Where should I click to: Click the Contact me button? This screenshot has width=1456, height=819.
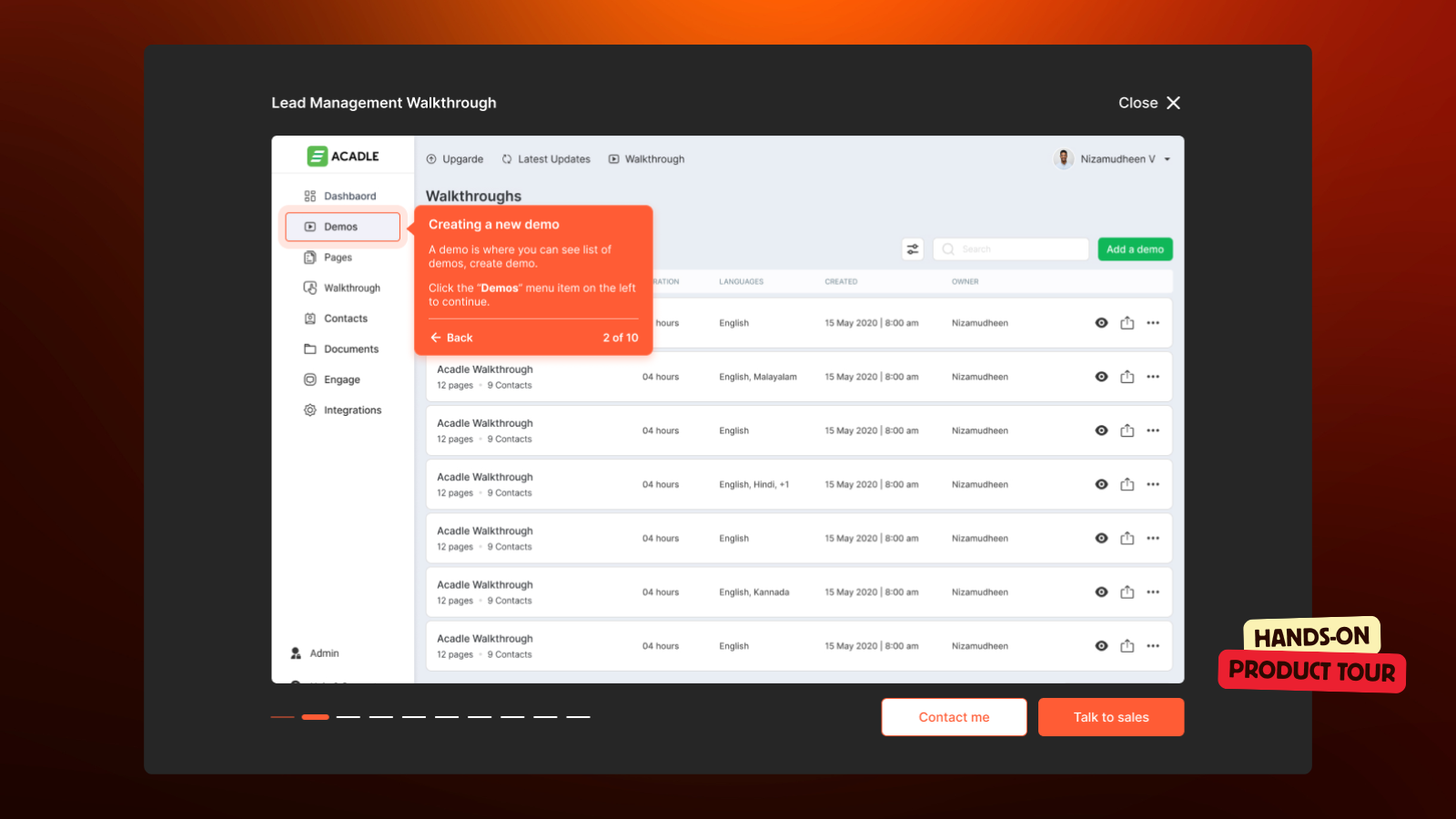click(x=954, y=717)
